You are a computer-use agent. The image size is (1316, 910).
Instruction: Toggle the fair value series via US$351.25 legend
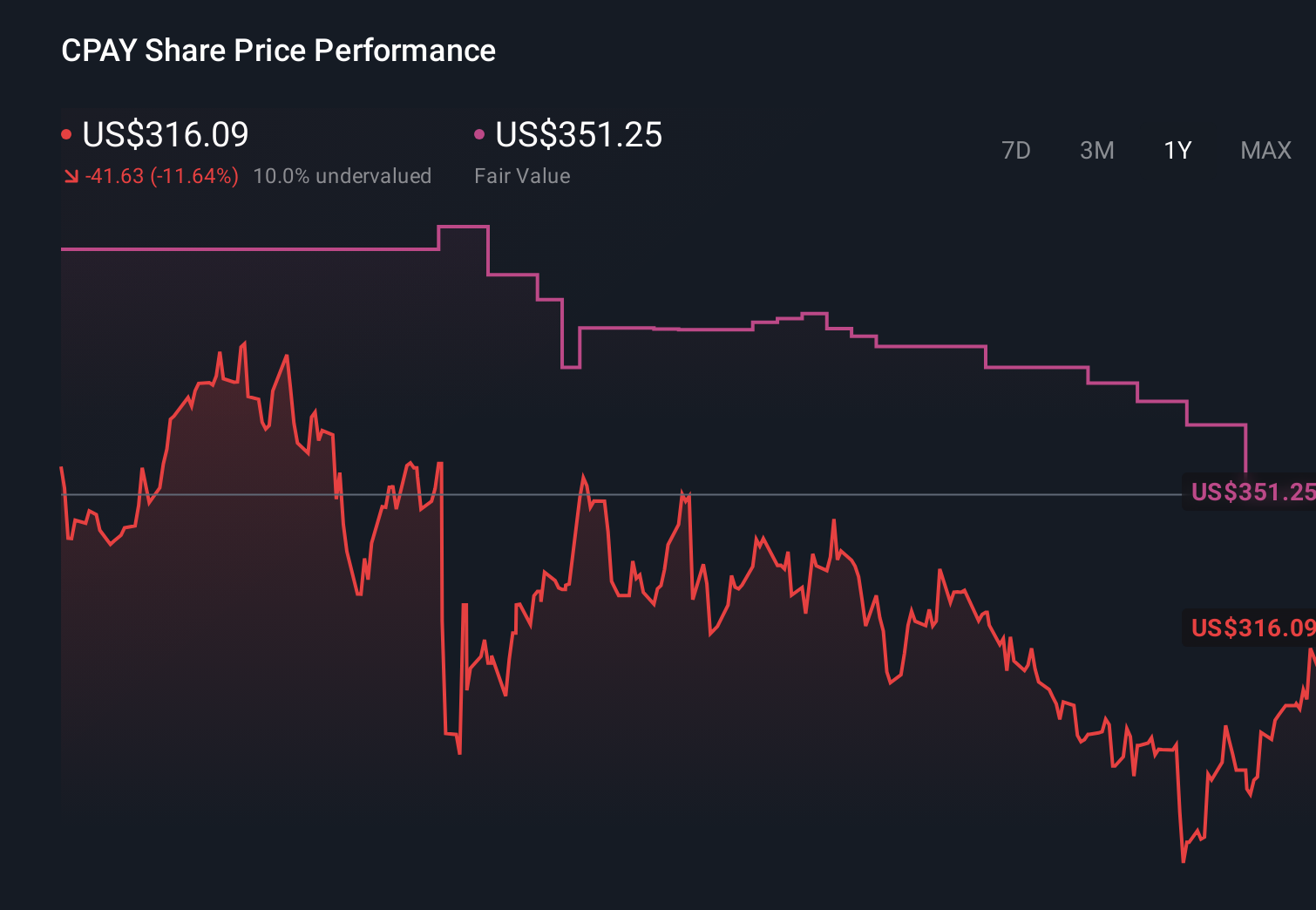[x=578, y=135]
